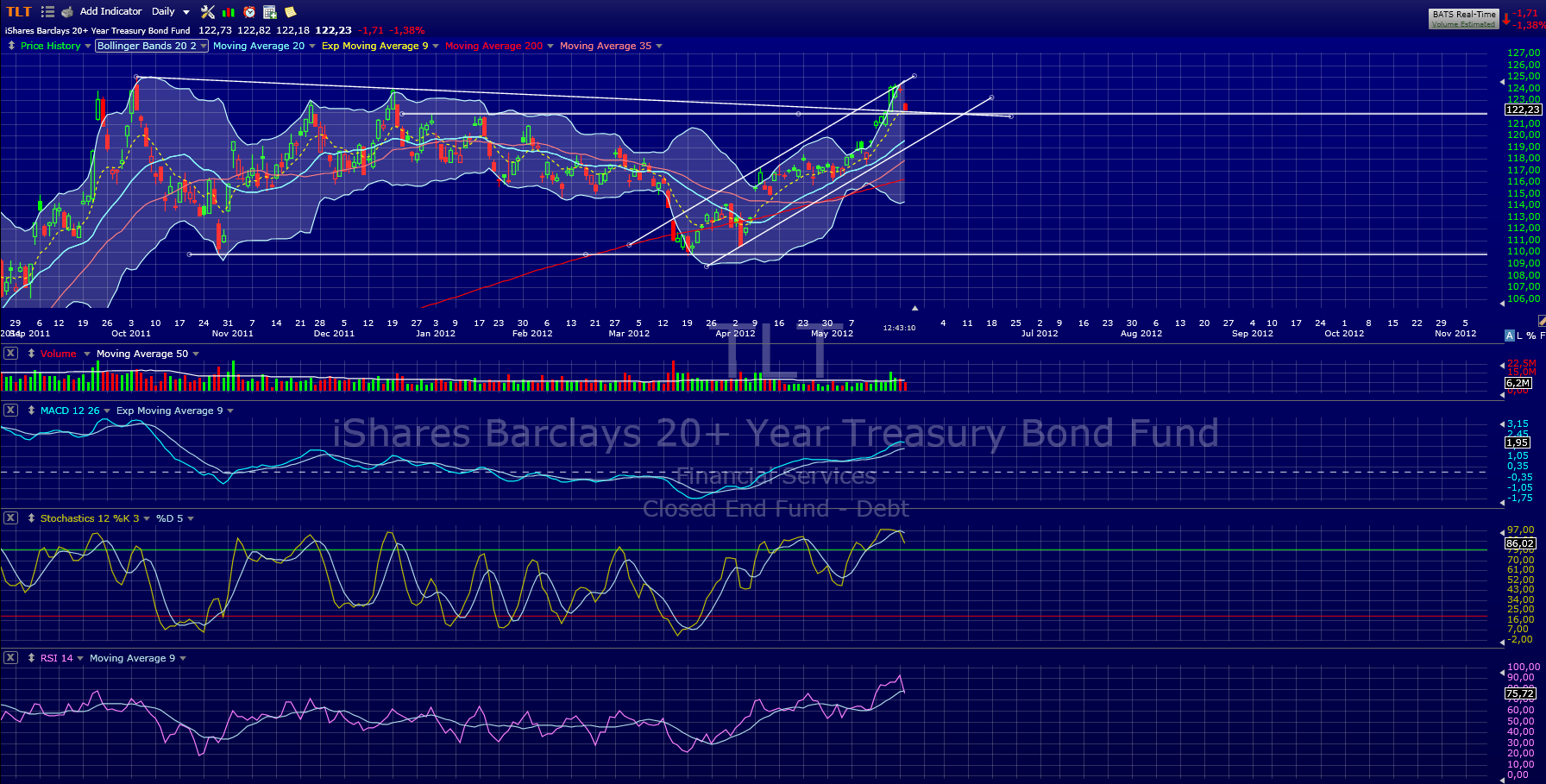Select the Stochastics 12 %K 3 label
1546x784 pixels.
[90, 518]
